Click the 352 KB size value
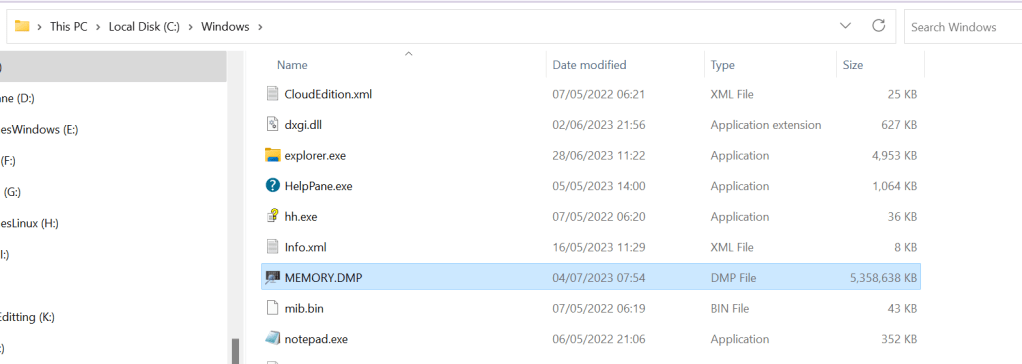 (900, 339)
